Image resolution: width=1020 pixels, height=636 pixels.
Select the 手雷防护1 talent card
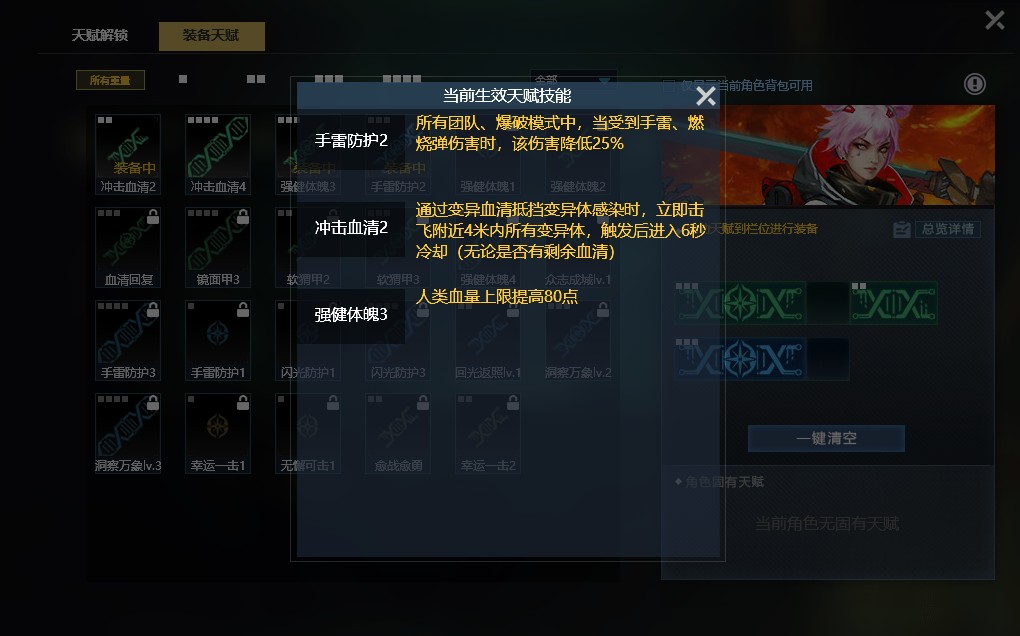pyautogui.click(x=218, y=341)
